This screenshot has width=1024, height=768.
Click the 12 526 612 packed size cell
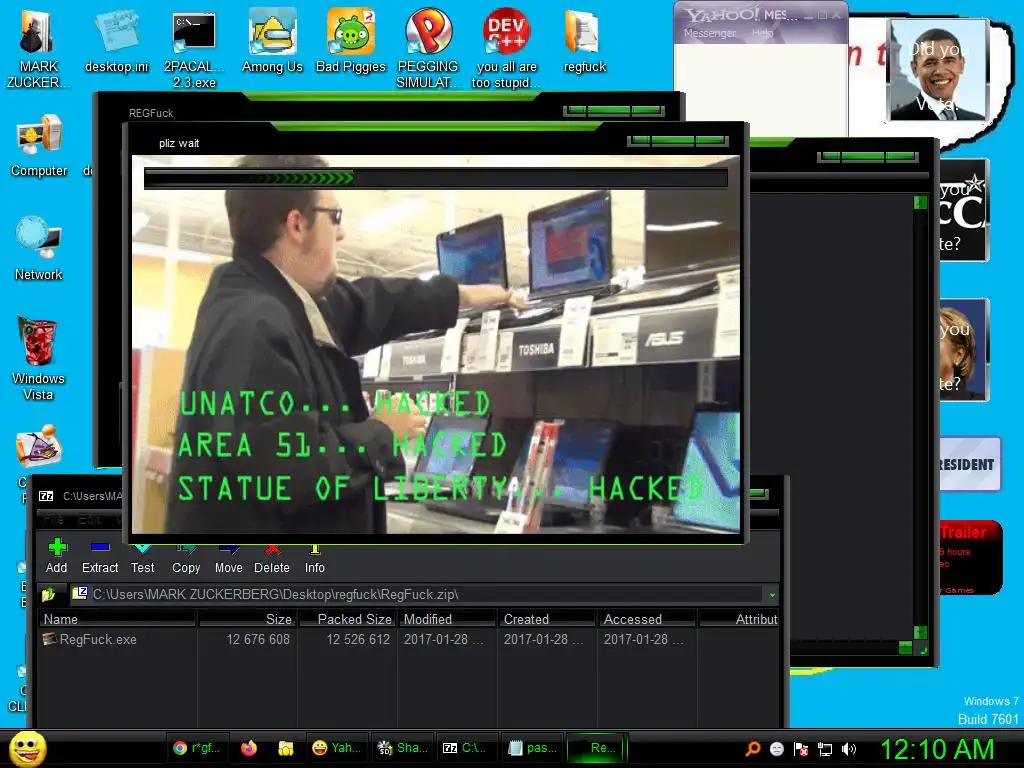[358, 639]
